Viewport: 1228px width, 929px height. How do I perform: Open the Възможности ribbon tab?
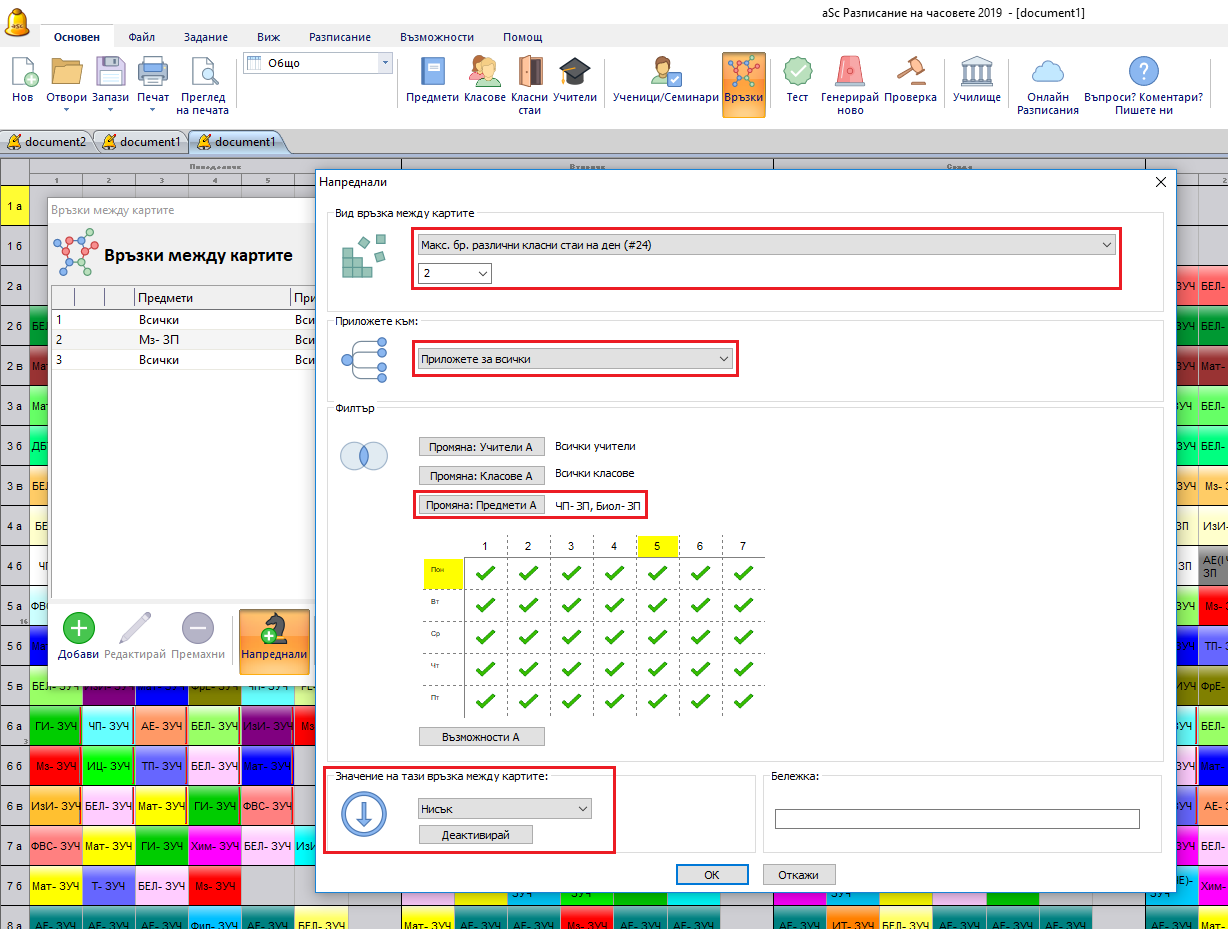pos(436,37)
